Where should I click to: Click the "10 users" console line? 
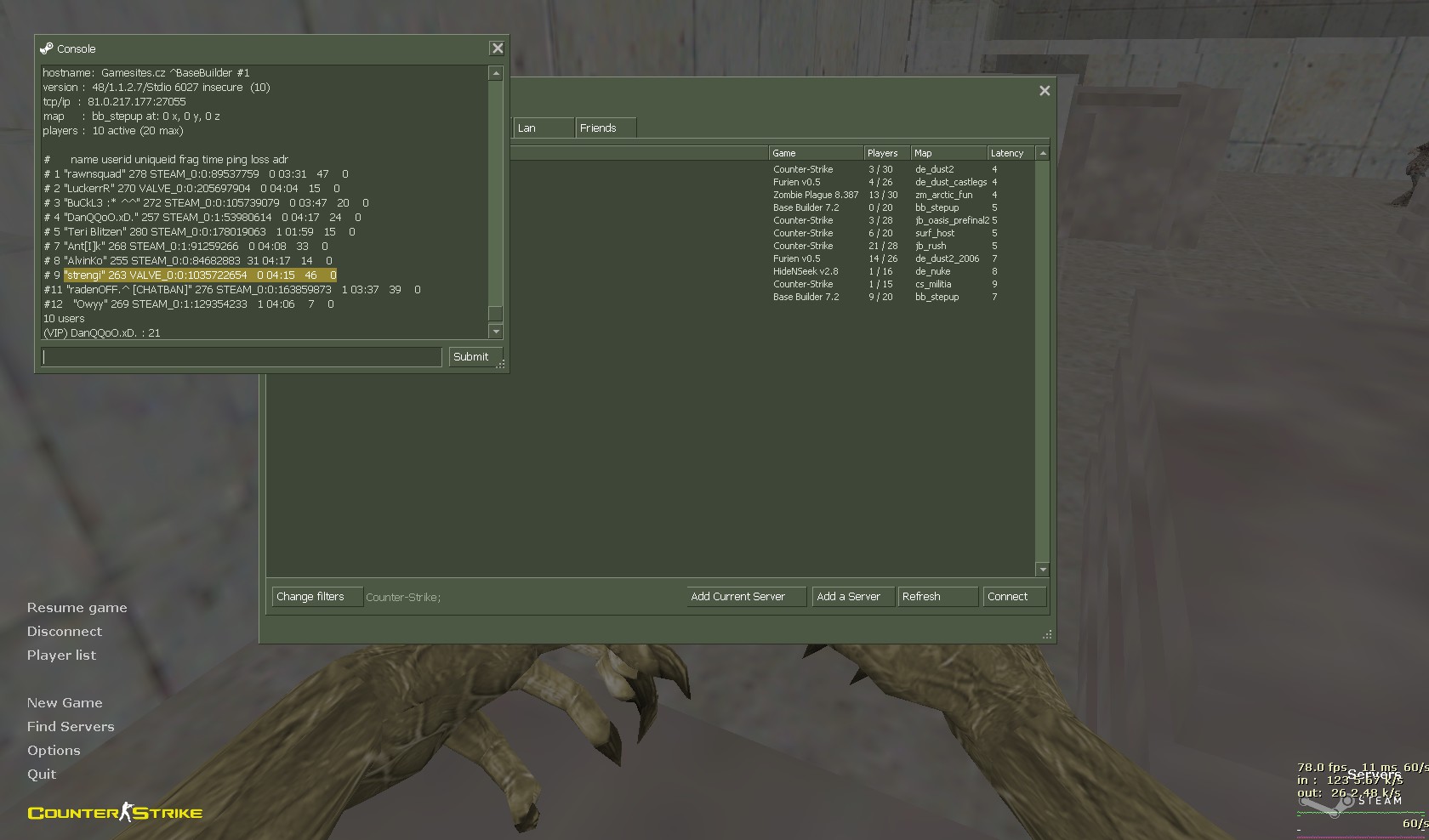pos(64,319)
